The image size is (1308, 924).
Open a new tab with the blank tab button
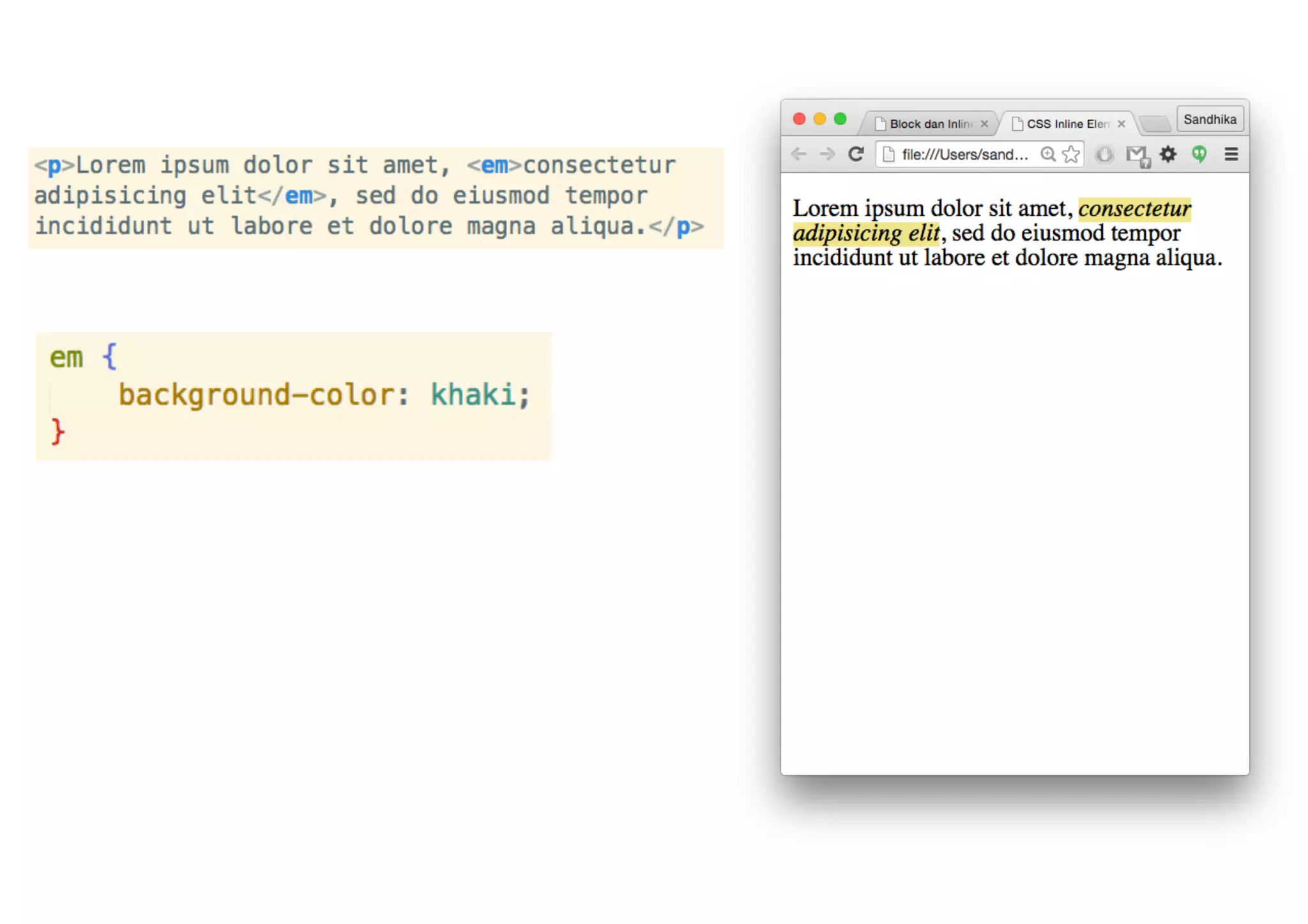(x=1155, y=123)
